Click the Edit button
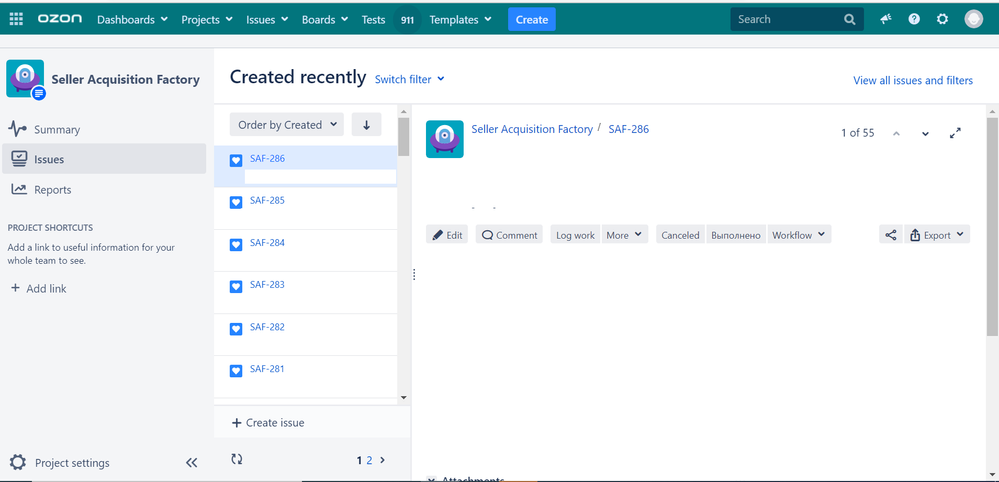999x482 pixels. point(447,235)
